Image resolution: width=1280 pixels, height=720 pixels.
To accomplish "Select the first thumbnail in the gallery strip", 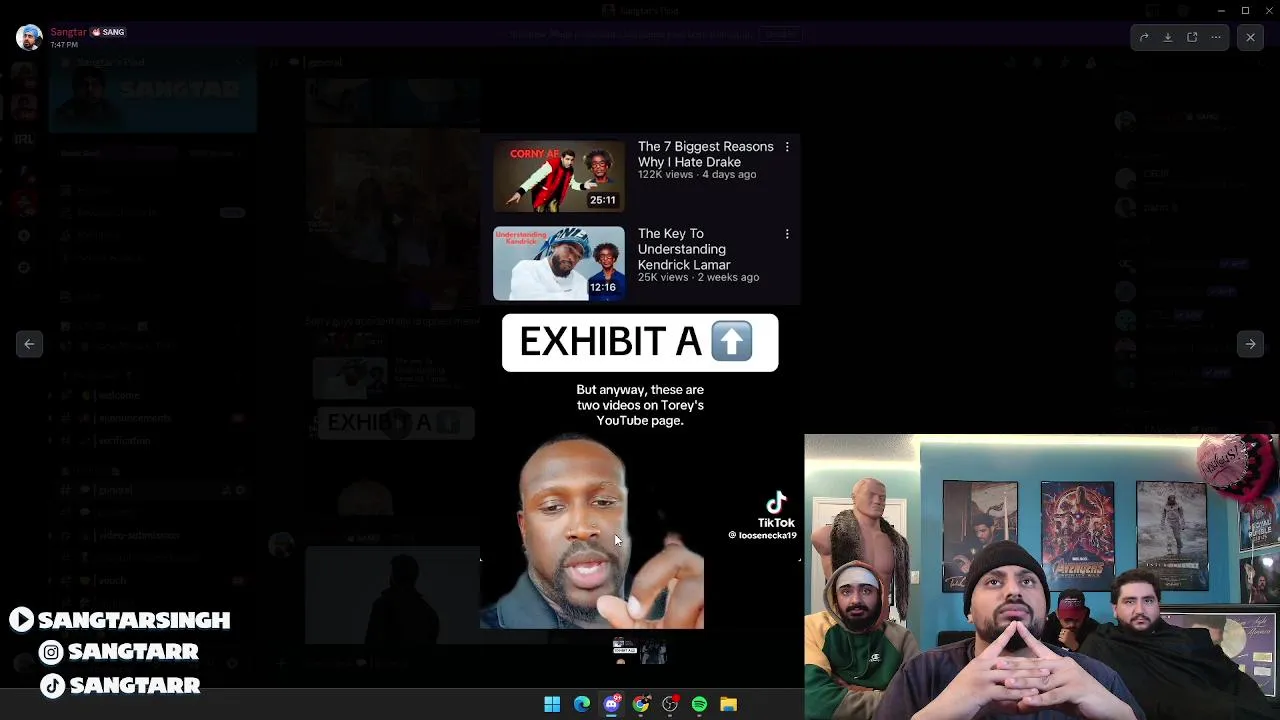I will pyautogui.click(x=625, y=652).
